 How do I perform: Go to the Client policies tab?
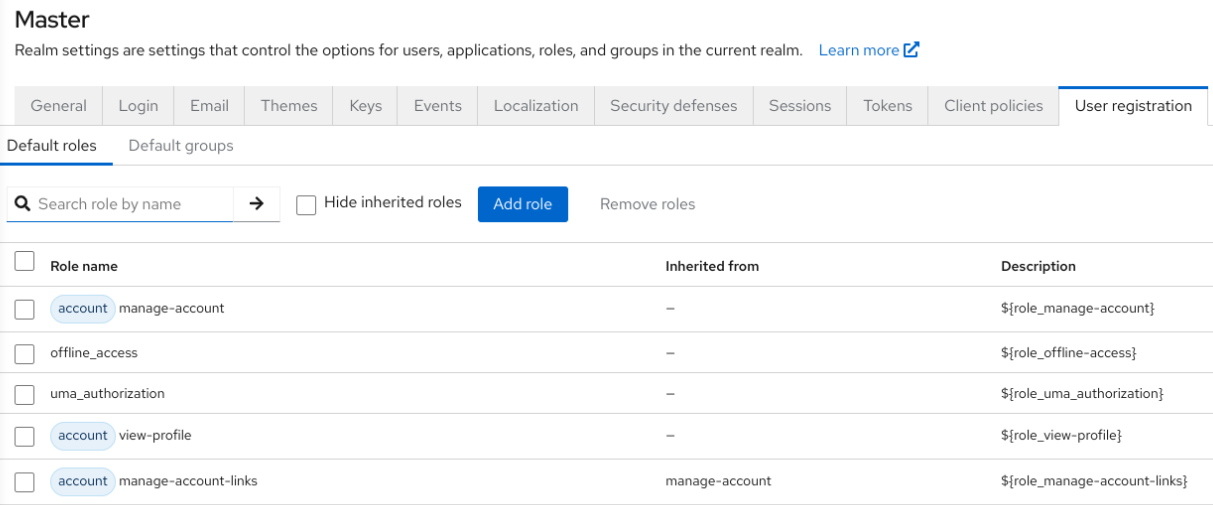(x=993, y=106)
